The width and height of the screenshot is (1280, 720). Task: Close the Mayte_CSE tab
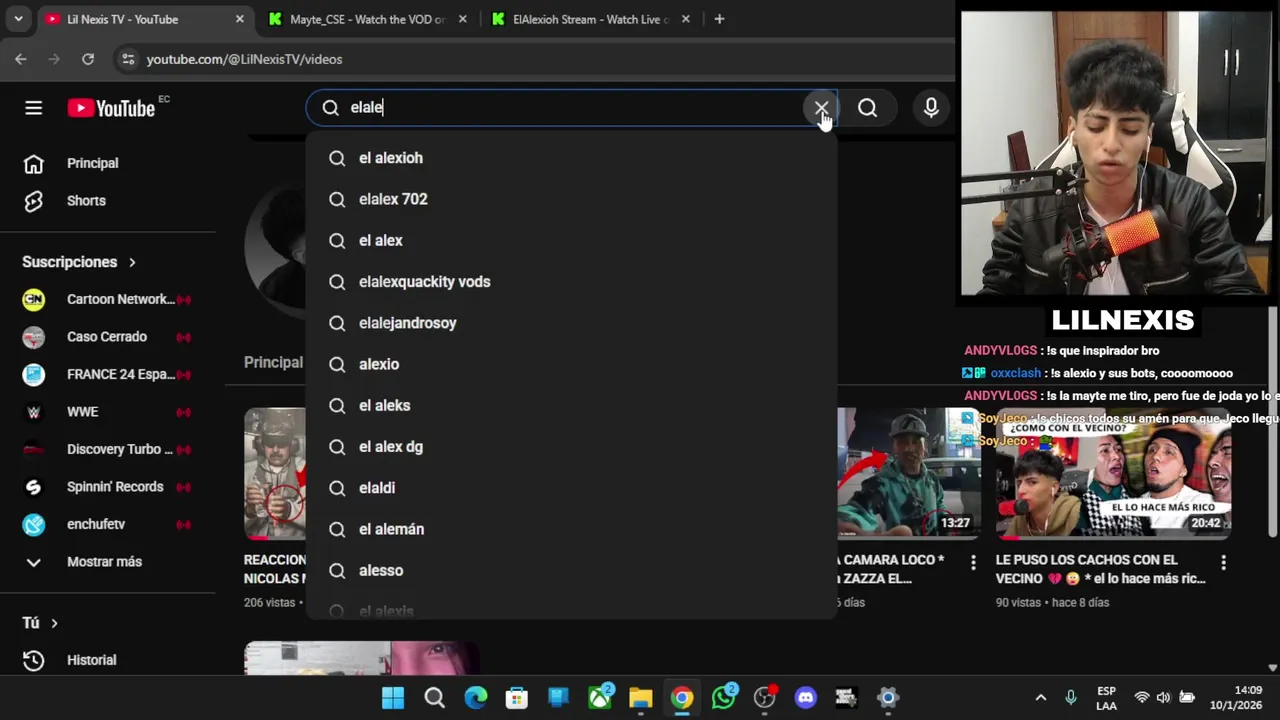(462, 19)
